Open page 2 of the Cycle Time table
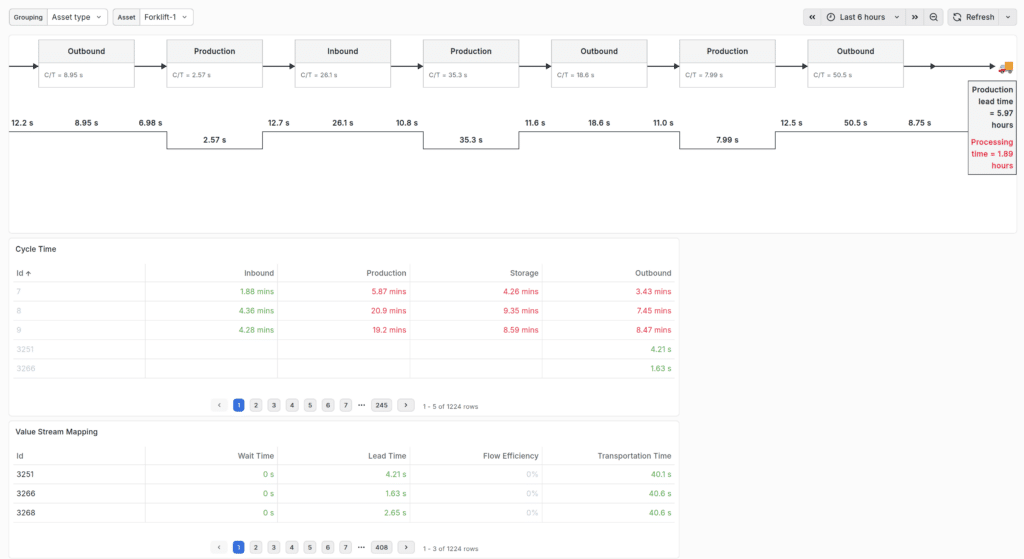 pos(256,406)
